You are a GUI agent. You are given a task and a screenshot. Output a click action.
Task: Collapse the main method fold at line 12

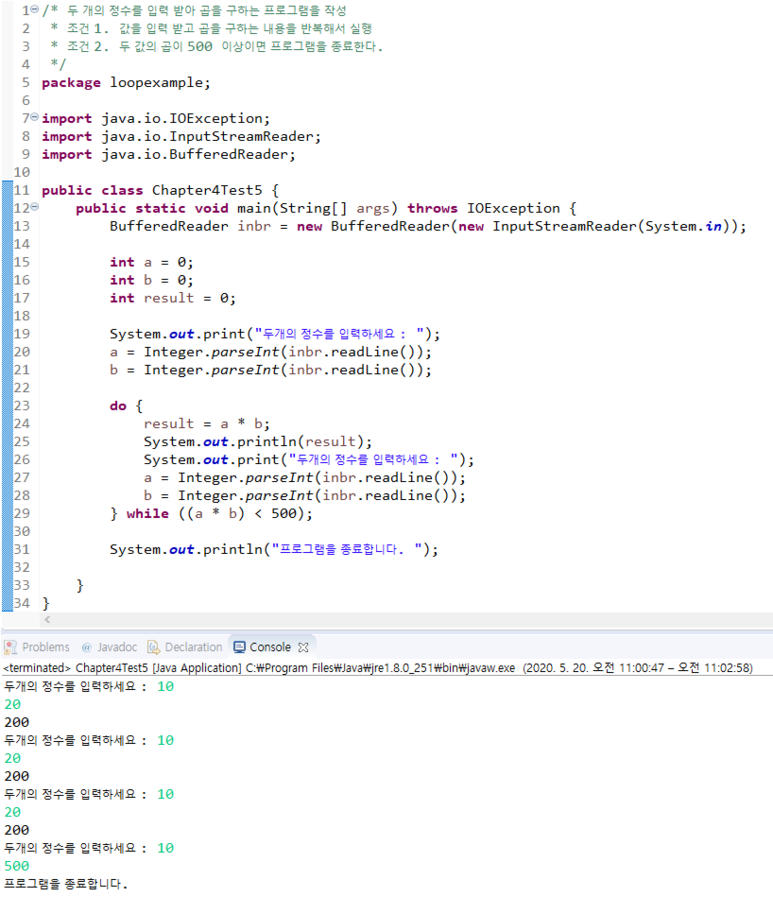point(35,207)
